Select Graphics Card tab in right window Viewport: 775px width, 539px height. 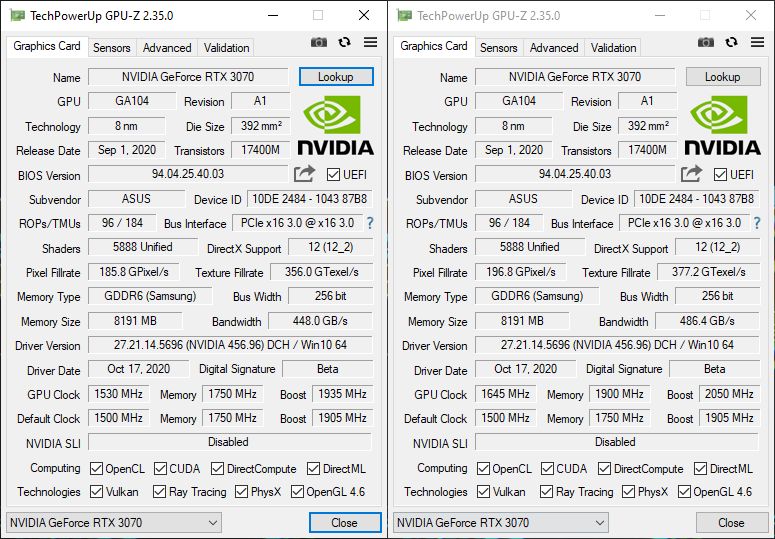click(x=434, y=46)
